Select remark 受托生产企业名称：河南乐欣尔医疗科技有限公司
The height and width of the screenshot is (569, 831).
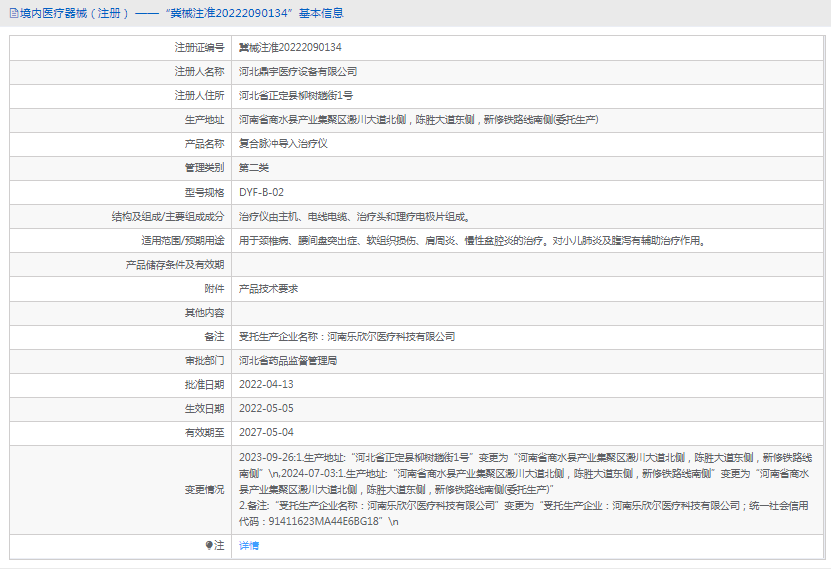[347, 337]
